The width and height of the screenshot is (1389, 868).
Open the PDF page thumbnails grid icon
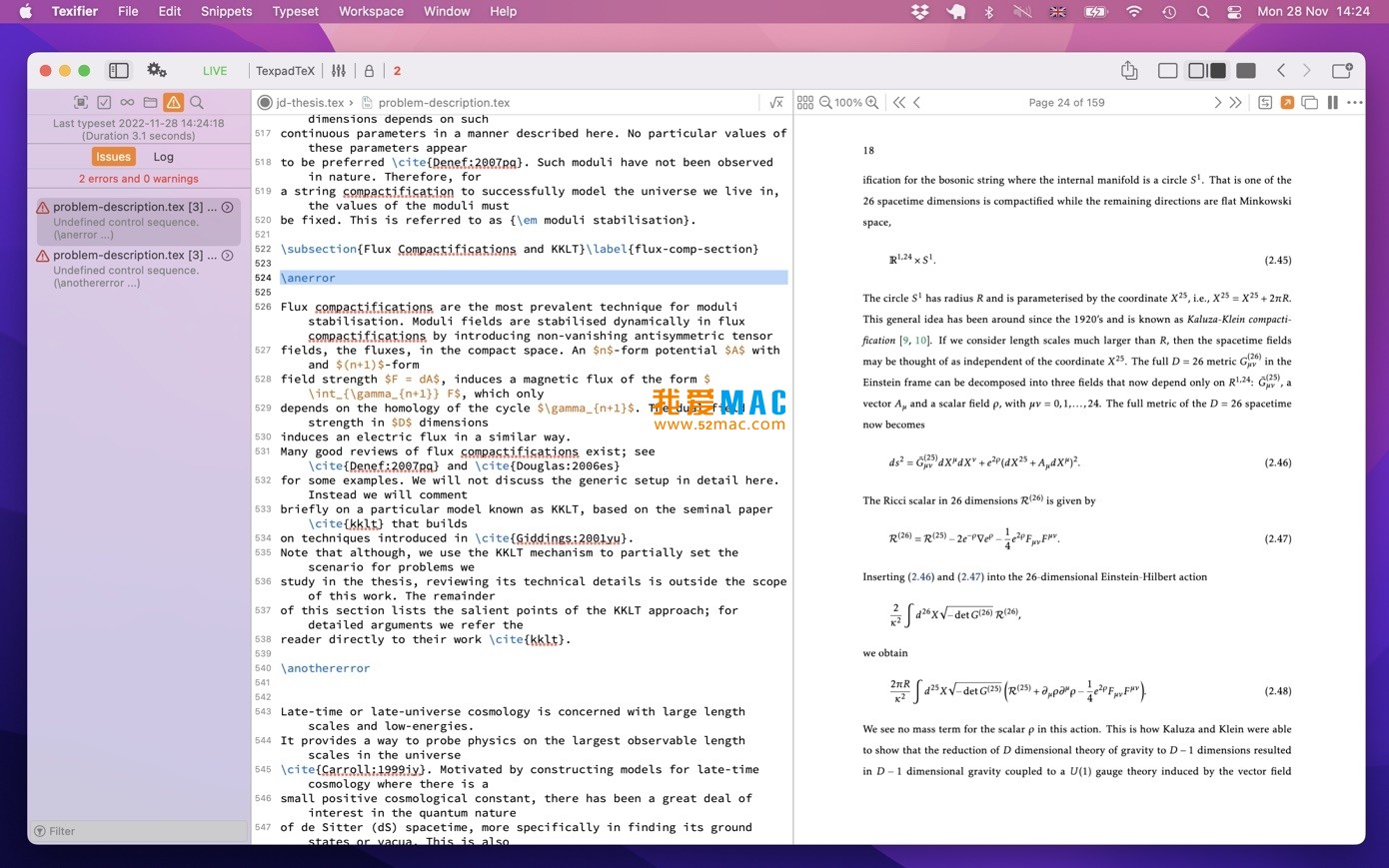point(805,102)
